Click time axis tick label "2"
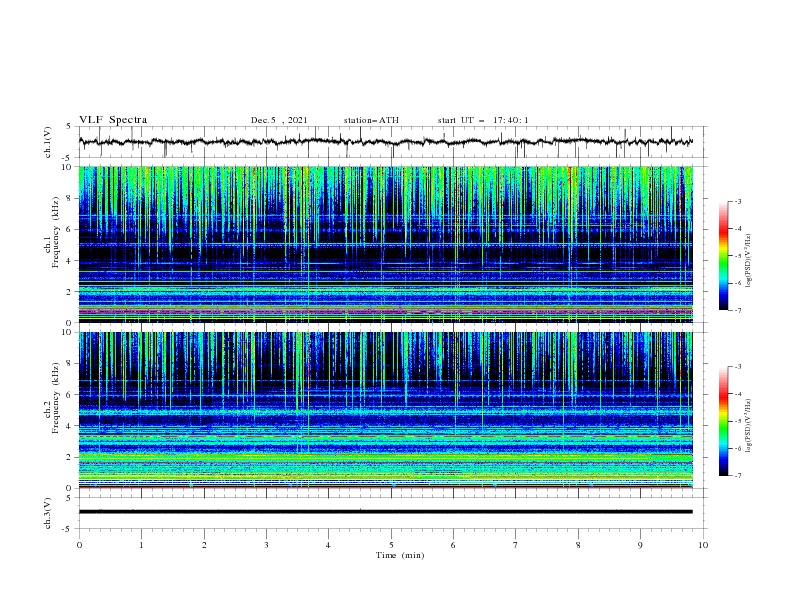Screen dimensions: 792x612 tap(205, 545)
